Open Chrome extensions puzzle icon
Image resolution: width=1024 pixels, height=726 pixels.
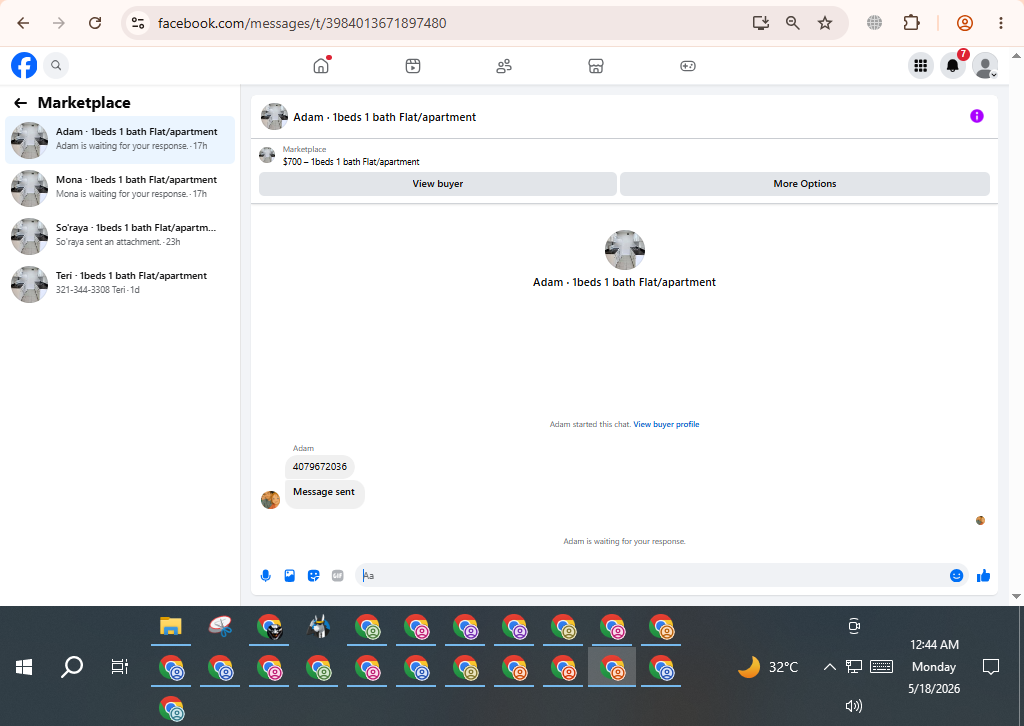[911, 24]
